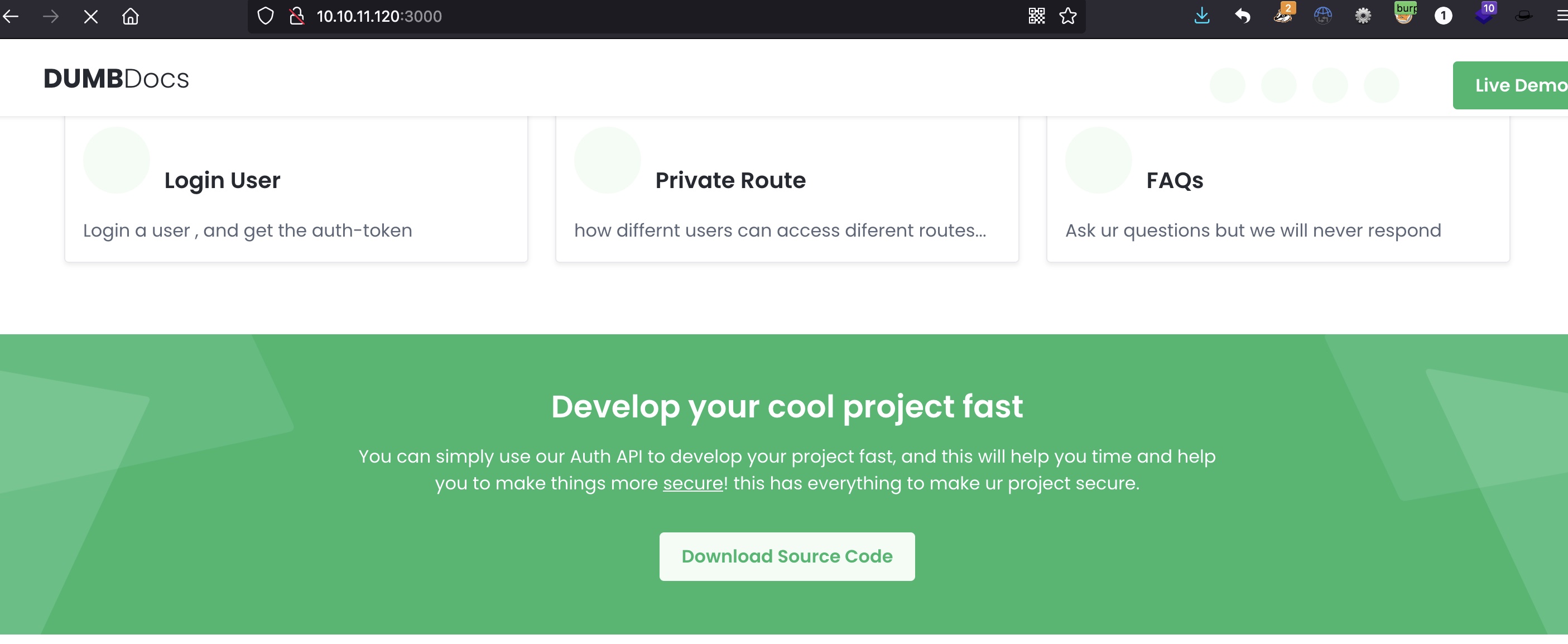Open the gear extension icon
This screenshot has height=644, width=1568.
pos(1363,16)
